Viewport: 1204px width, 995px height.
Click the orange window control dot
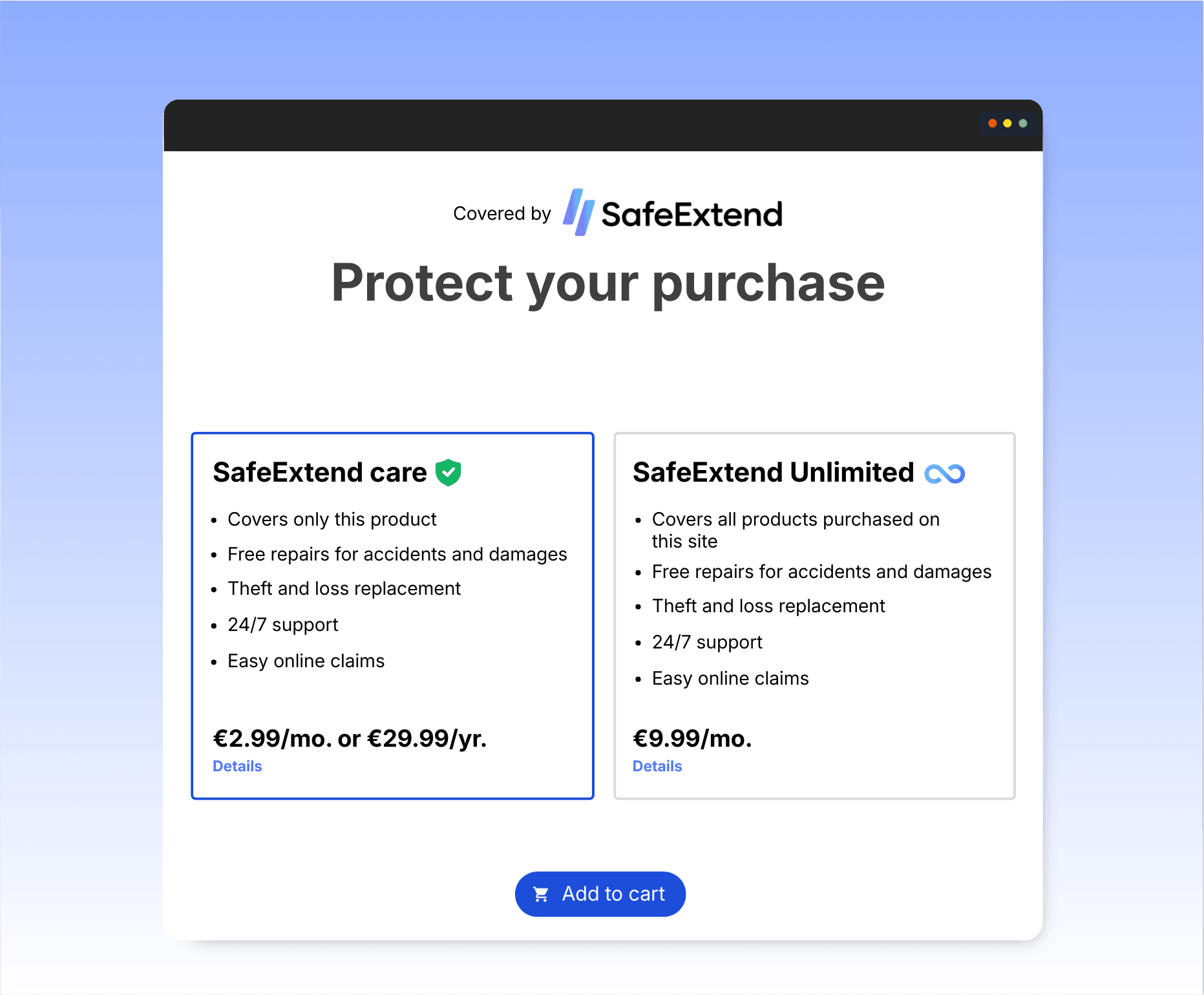pyautogui.click(x=992, y=123)
